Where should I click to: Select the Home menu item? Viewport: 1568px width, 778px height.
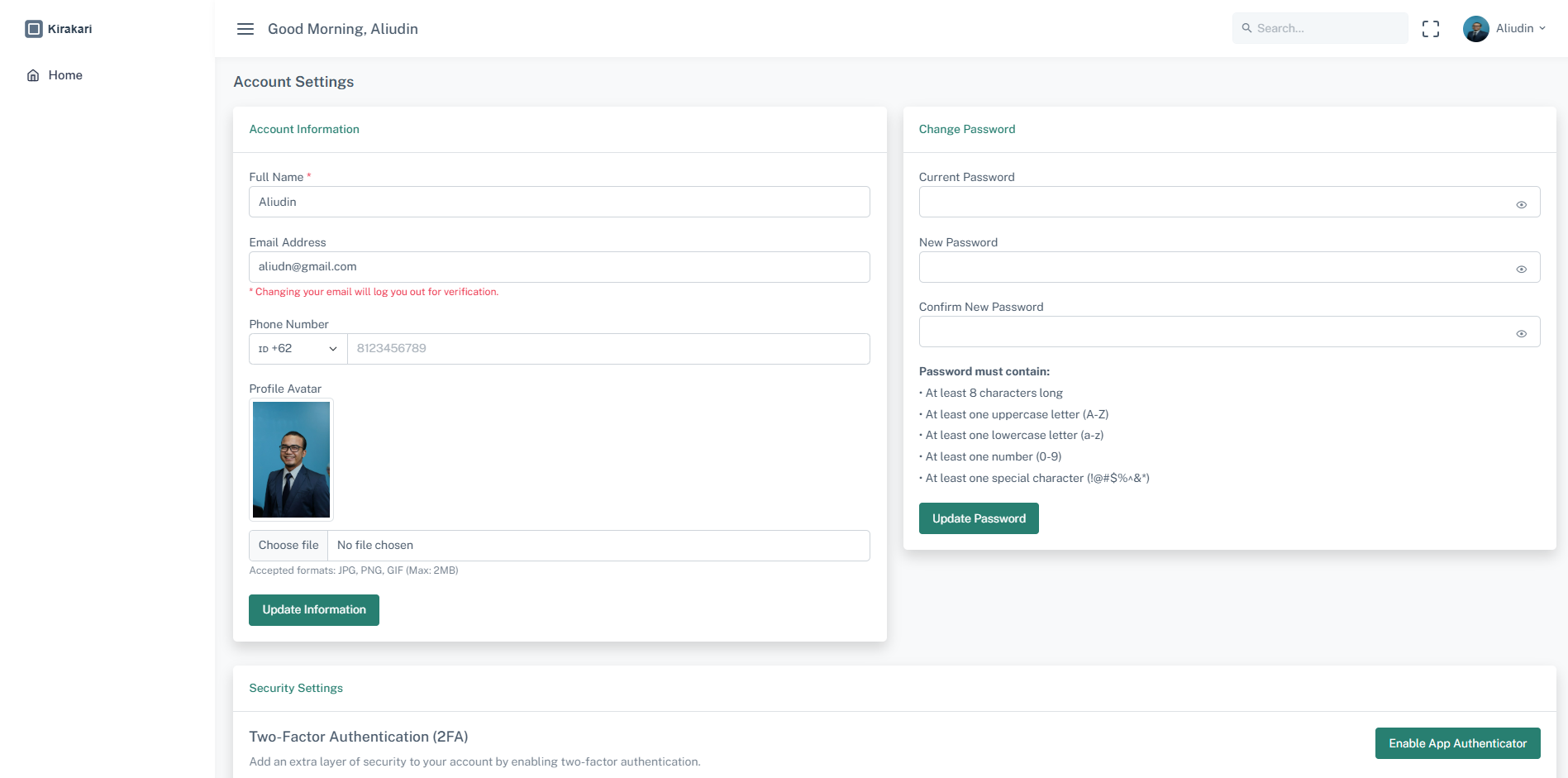point(64,74)
